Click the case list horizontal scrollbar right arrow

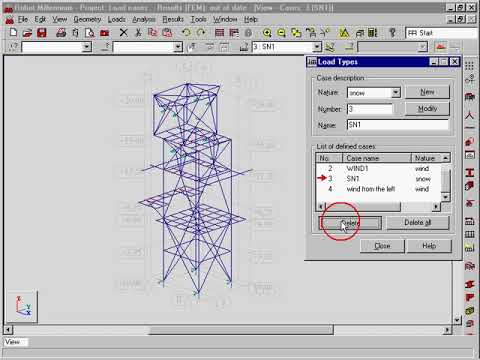[x=436, y=207]
